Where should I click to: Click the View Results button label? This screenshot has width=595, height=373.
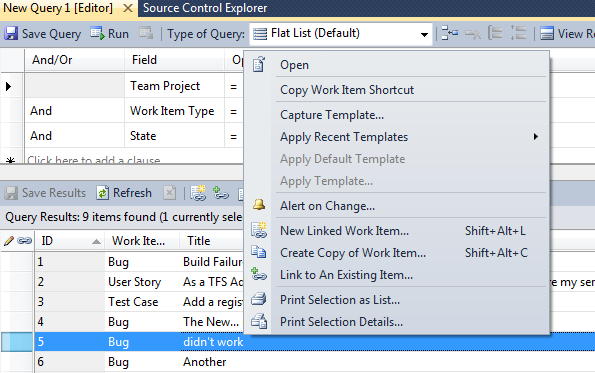[x=576, y=34]
